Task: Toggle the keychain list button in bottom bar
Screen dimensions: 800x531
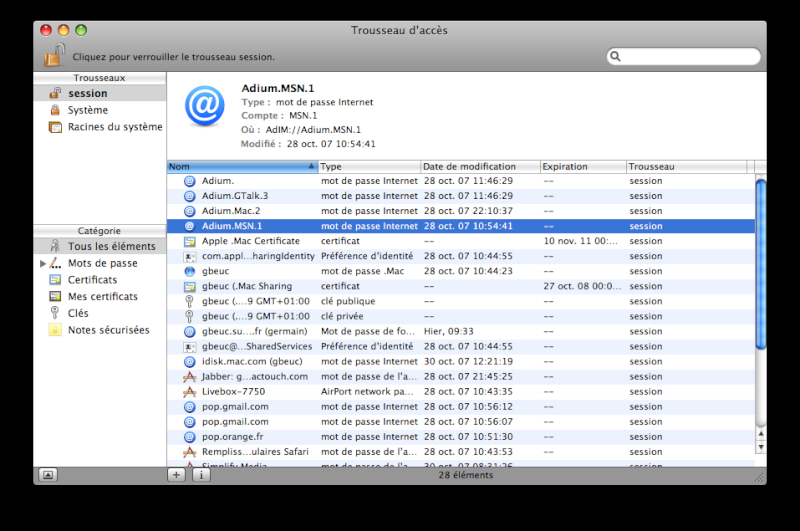Action: click(48, 475)
